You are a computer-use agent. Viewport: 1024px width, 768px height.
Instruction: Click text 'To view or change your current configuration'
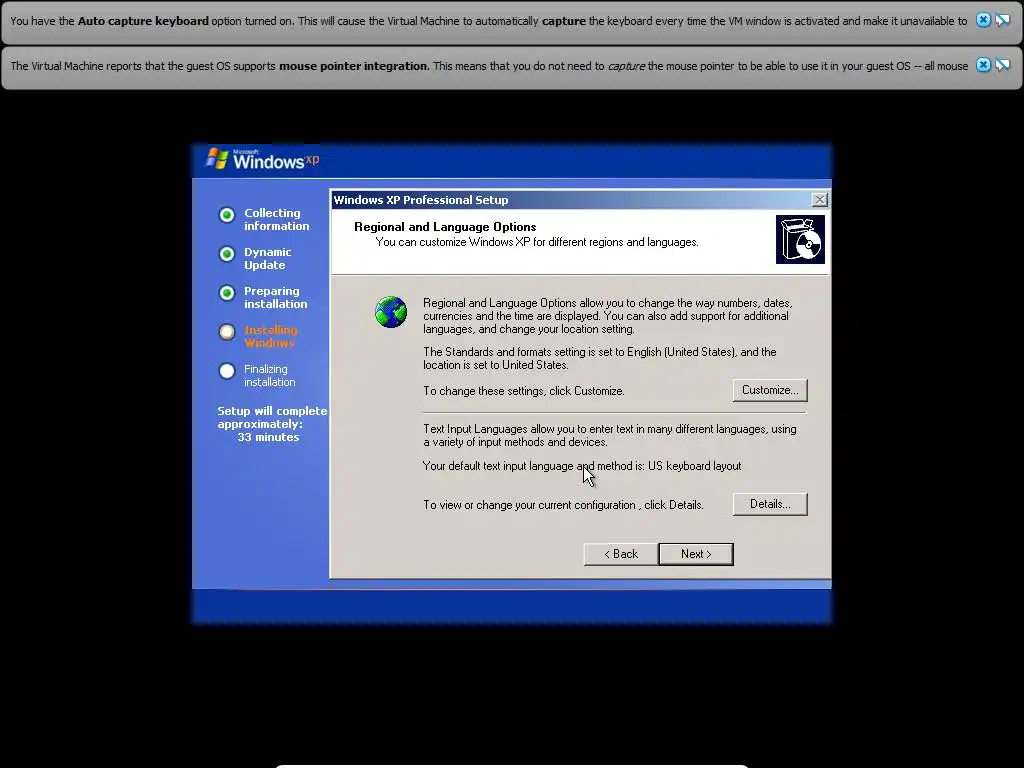(563, 505)
